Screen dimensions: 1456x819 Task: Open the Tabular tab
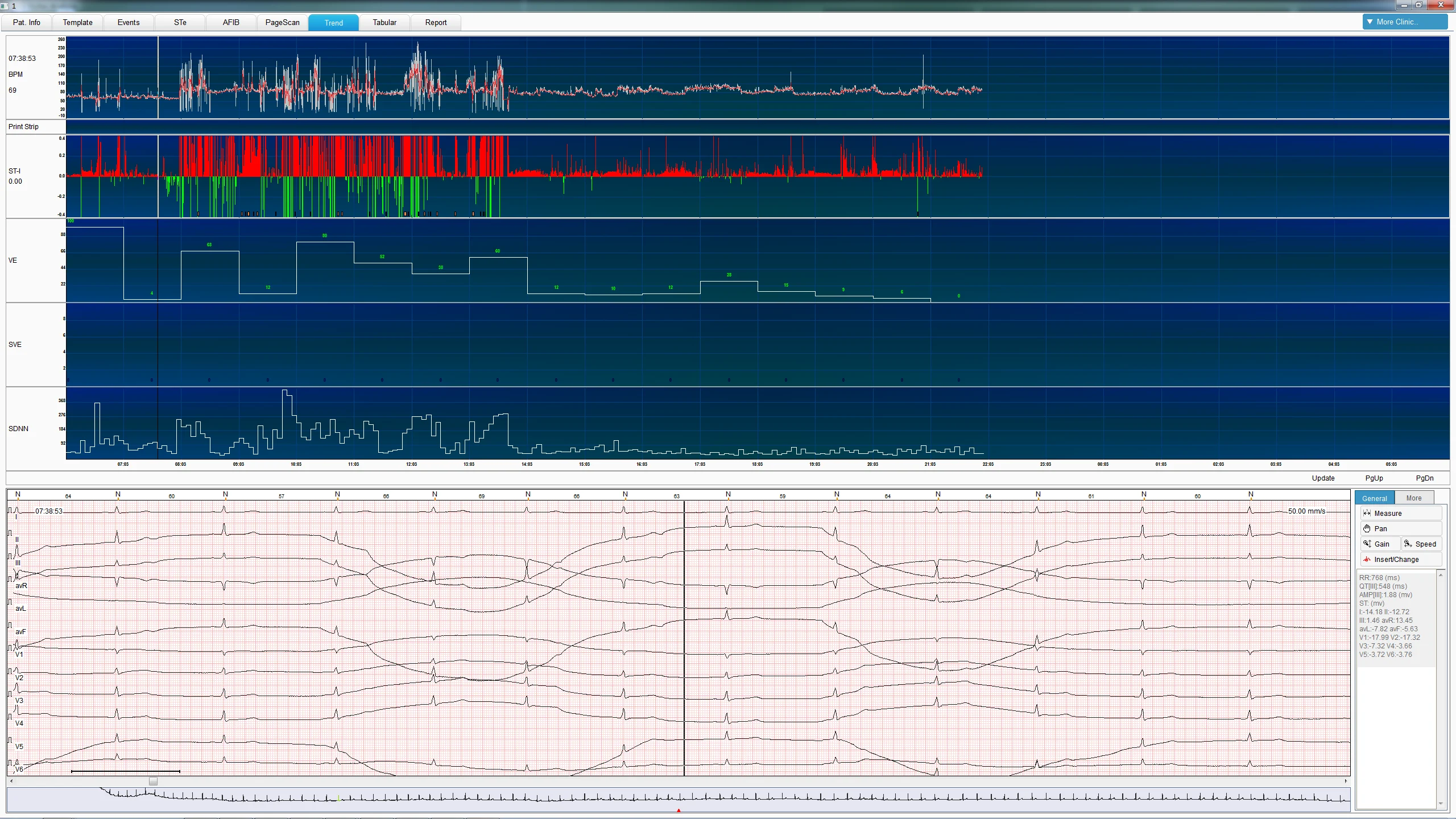point(384,22)
